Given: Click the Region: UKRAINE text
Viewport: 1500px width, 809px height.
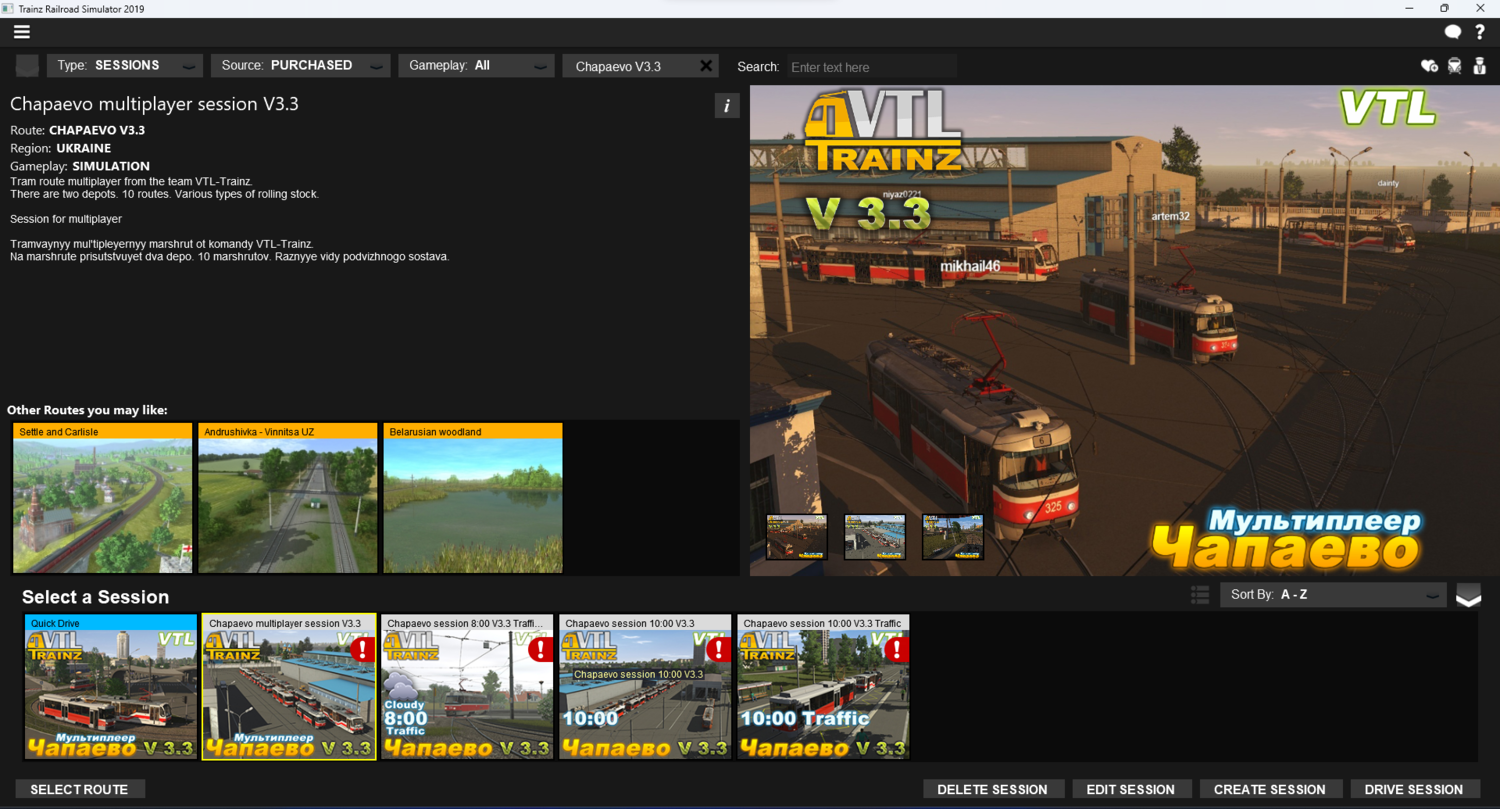Looking at the screenshot, I should pyautogui.click(x=61, y=148).
